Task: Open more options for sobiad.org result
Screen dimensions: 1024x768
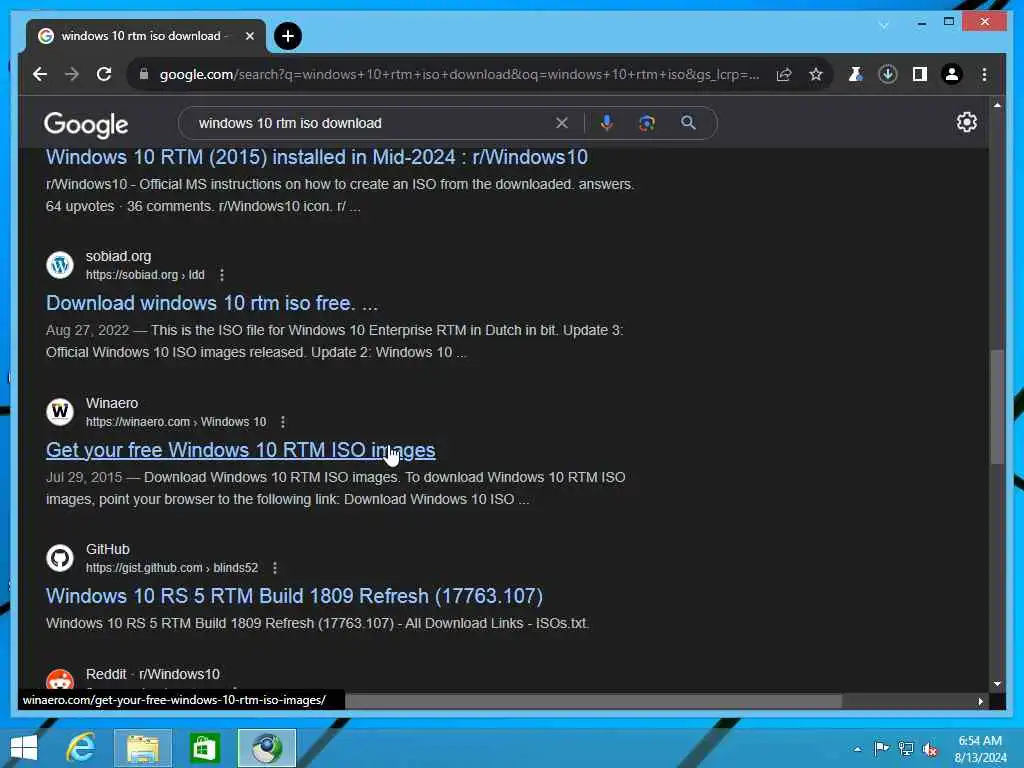Action: 222,275
